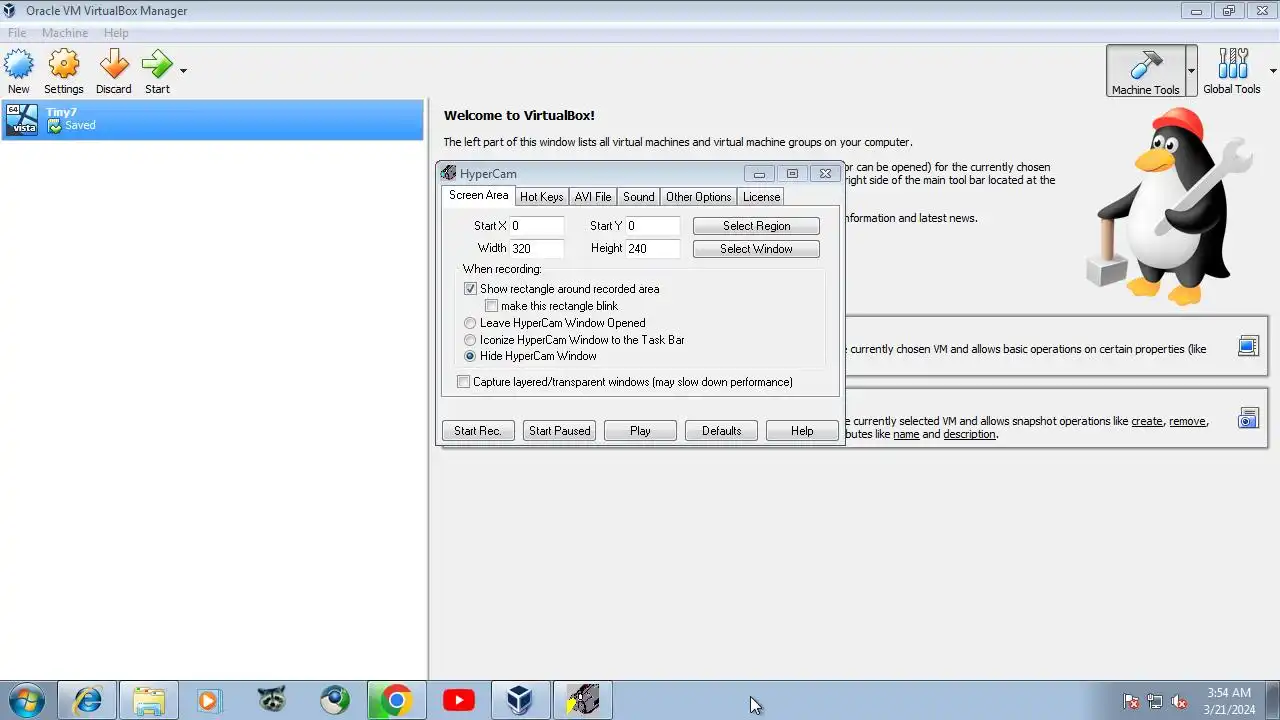Screen dimensions: 1280x720
Task: Click the Tiny7 Vista OS icon
Action: click(x=22, y=120)
